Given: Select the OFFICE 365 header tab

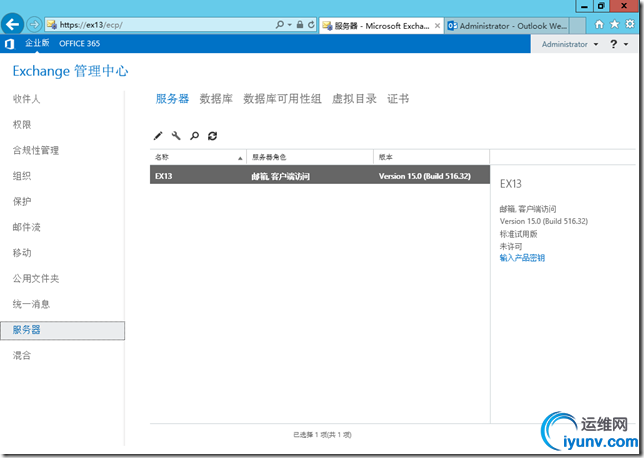Looking at the screenshot, I should [x=80, y=44].
